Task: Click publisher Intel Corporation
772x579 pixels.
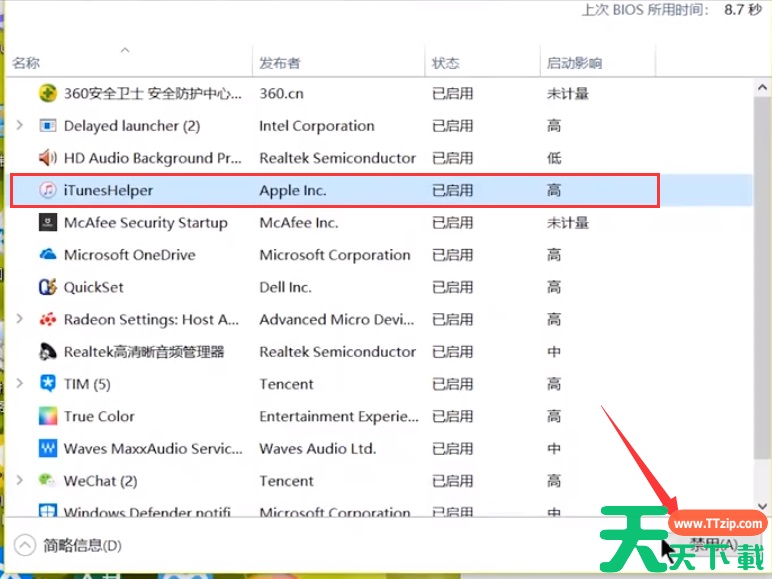Action: (317, 126)
